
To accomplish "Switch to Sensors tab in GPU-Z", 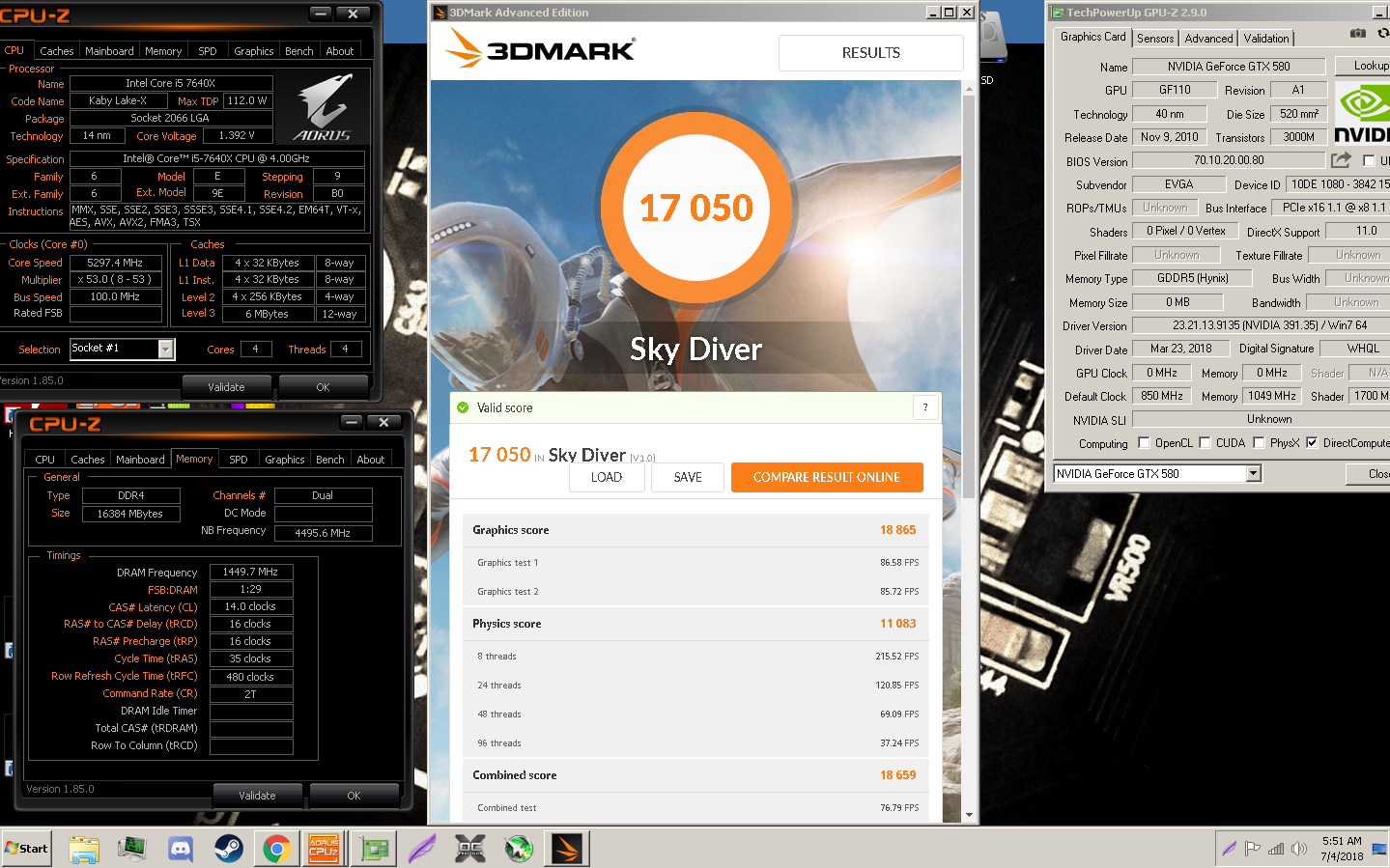I will [x=1155, y=39].
